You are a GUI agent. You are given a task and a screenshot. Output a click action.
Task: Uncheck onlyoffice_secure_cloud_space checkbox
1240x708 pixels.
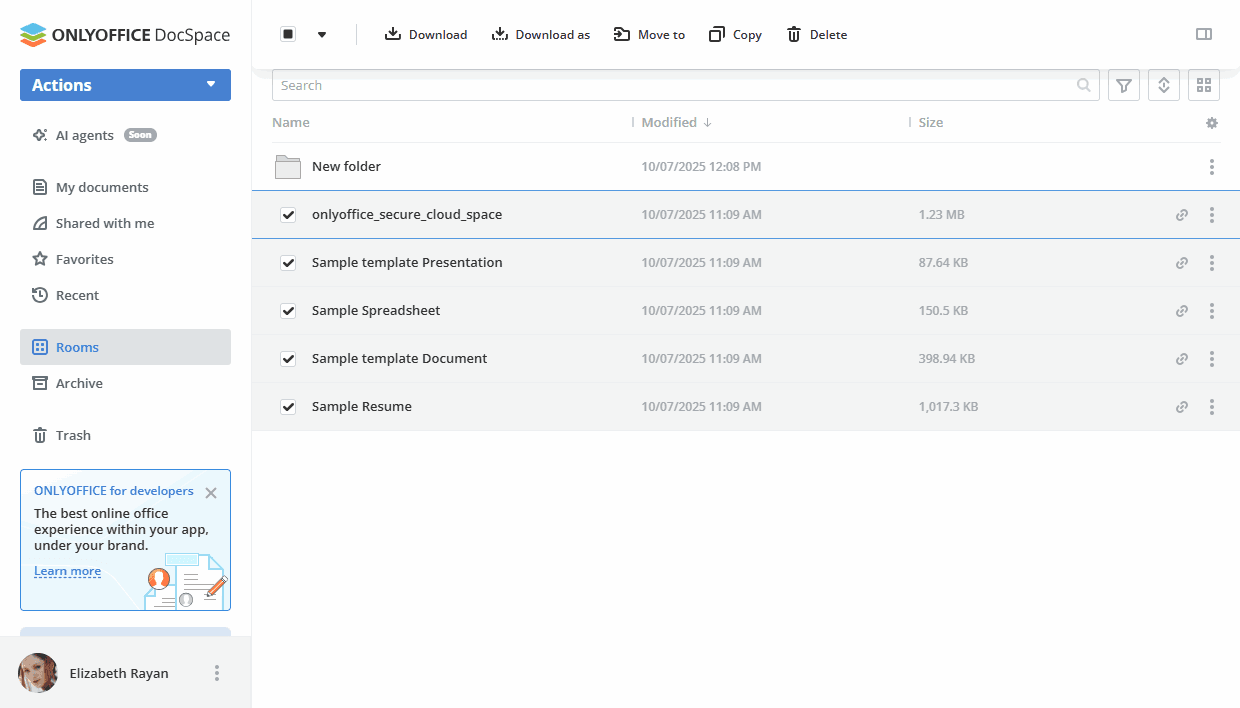(288, 215)
